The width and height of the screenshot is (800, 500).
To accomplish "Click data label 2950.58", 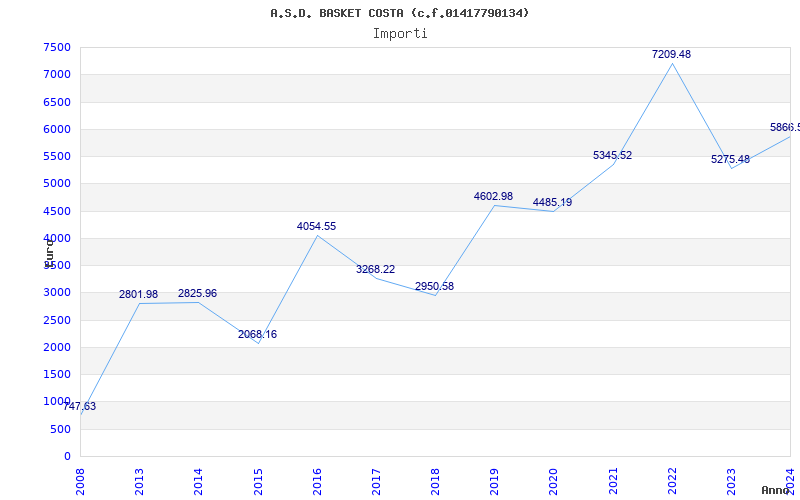I will coord(434,286).
